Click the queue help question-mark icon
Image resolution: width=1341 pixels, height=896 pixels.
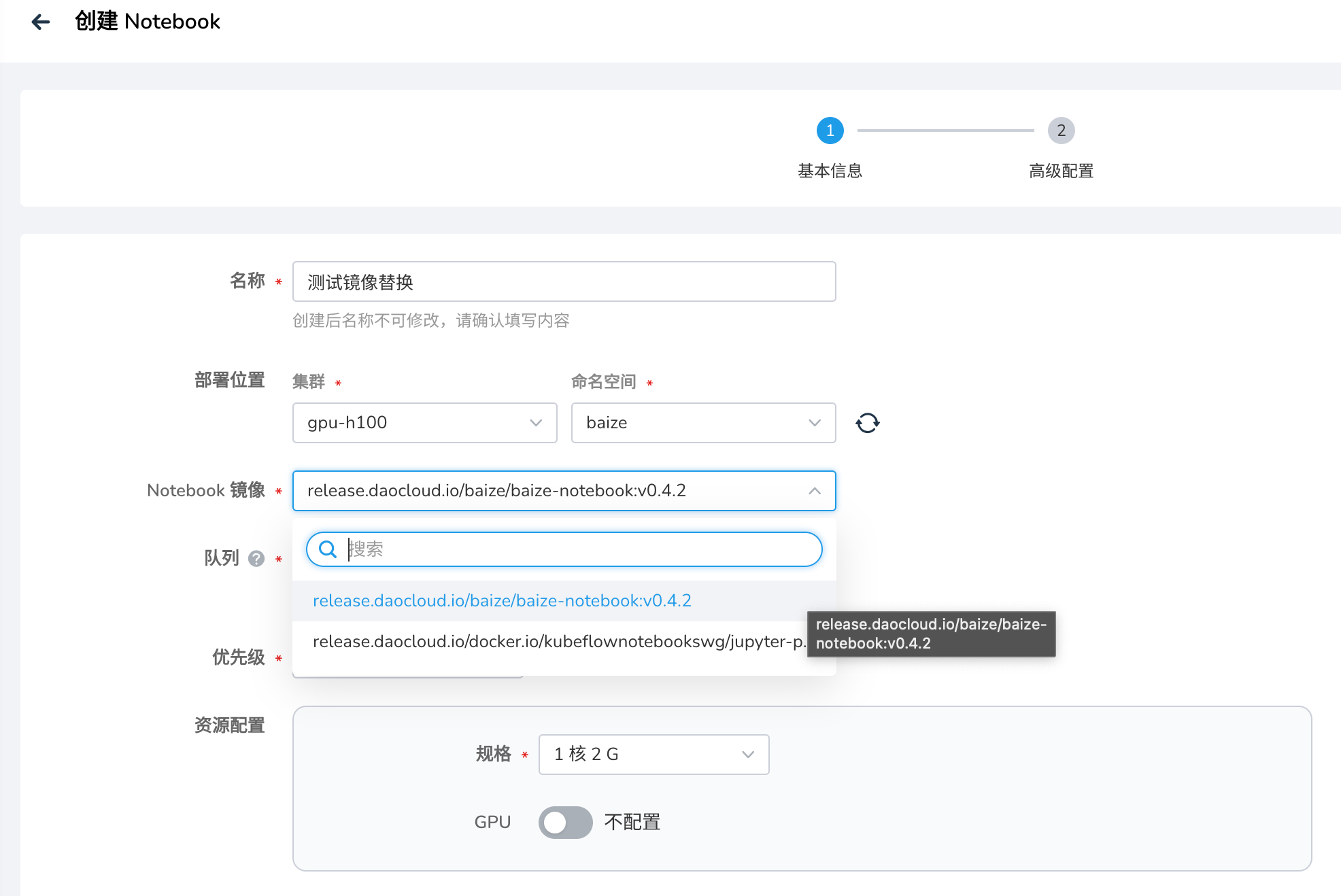256,559
